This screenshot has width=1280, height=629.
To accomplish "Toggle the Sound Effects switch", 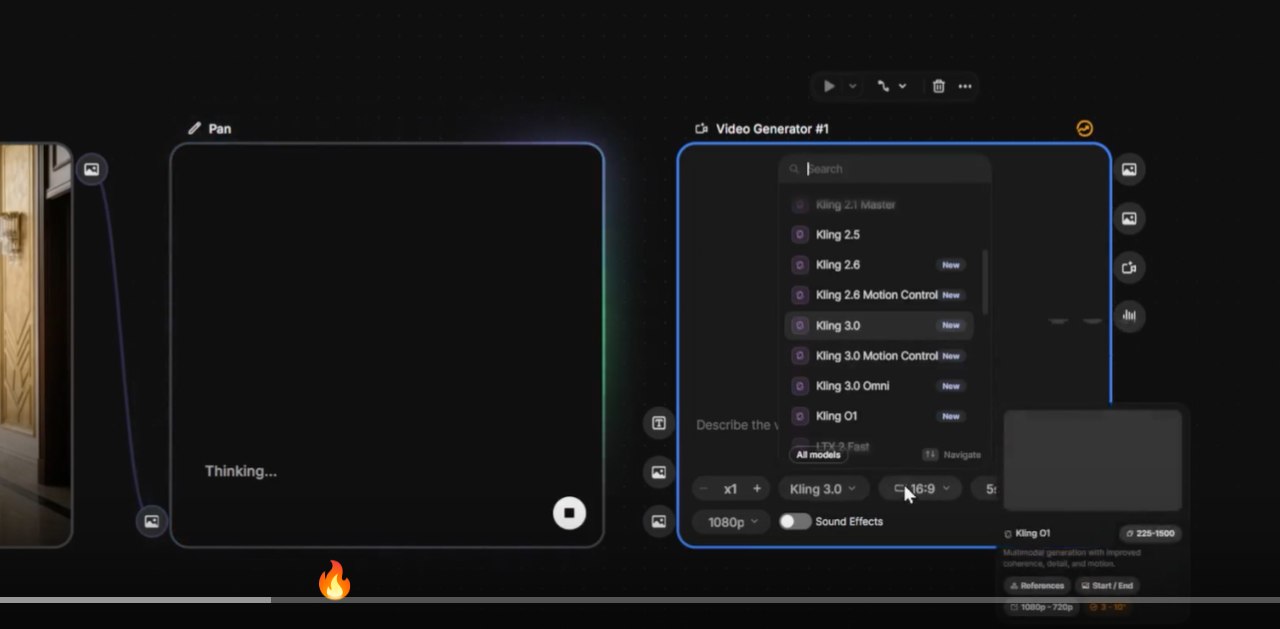I will 795,521.
